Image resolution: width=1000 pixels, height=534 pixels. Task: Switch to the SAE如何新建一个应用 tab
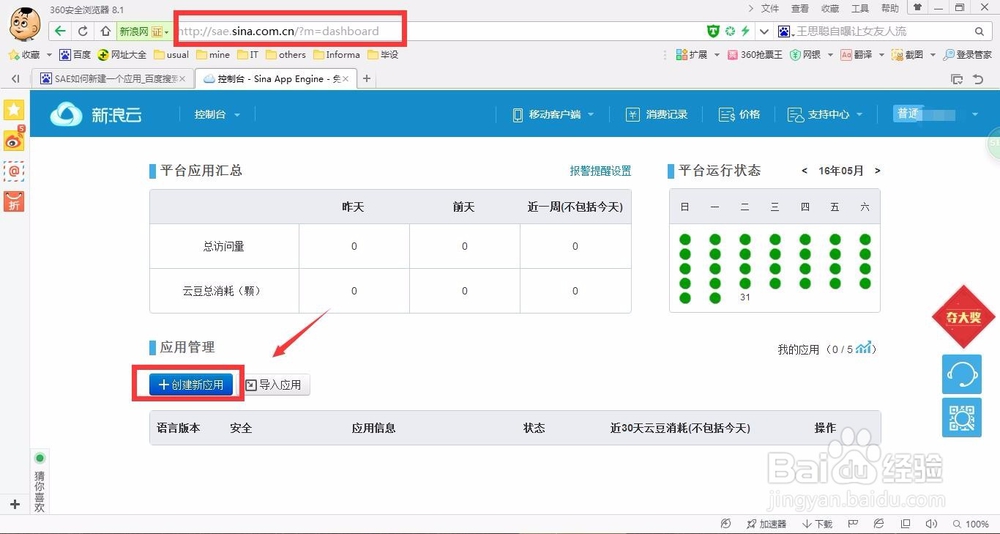click(x=113, y=78)
